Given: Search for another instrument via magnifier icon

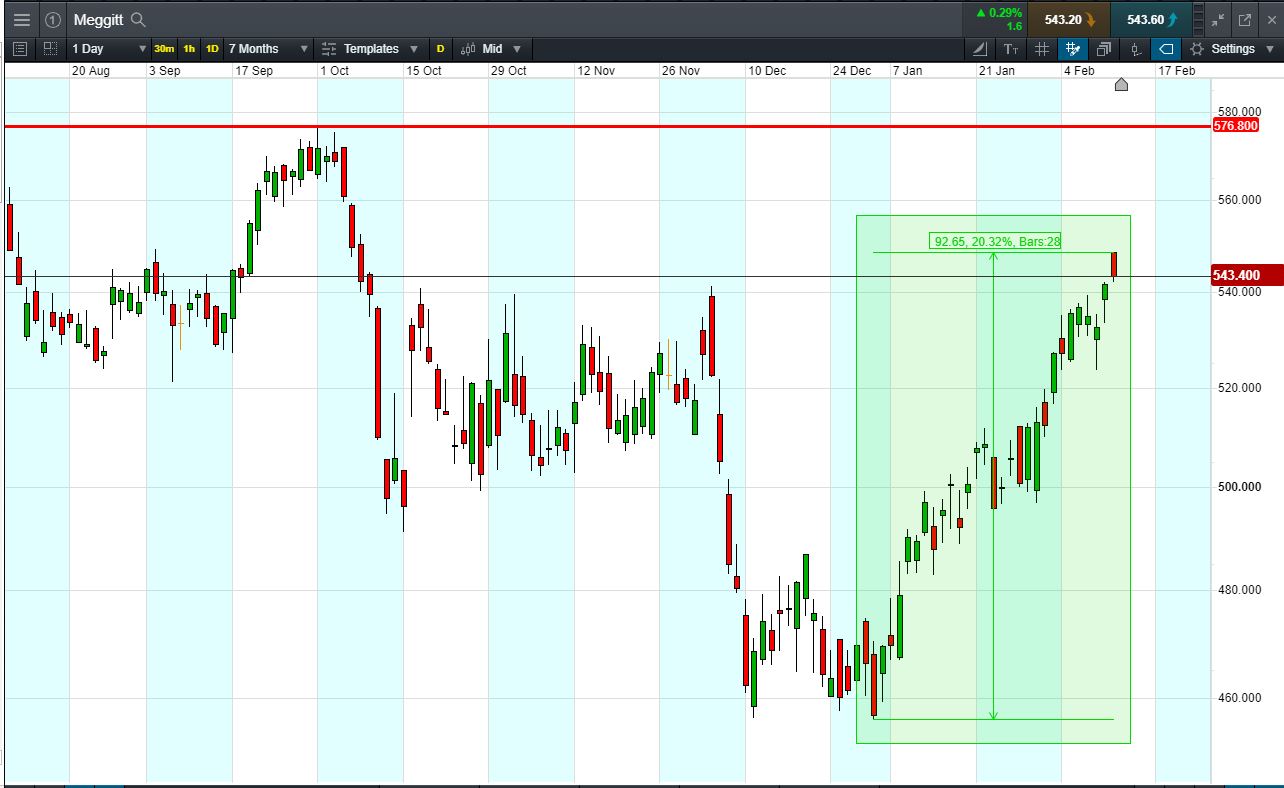Looking at the screenshot, I should [x=138, y=19].
